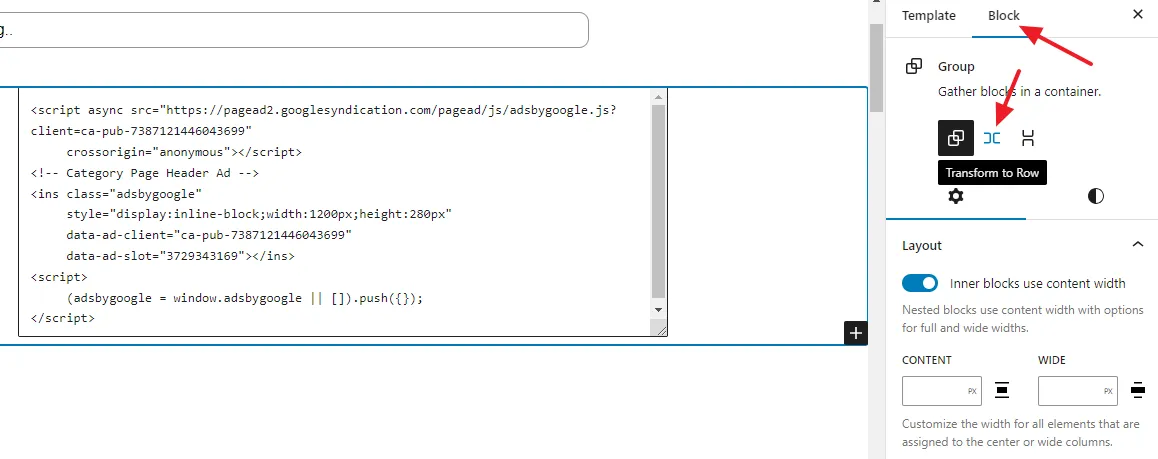
Task: Select the Group variation icon button
Action: pos(956,138)
